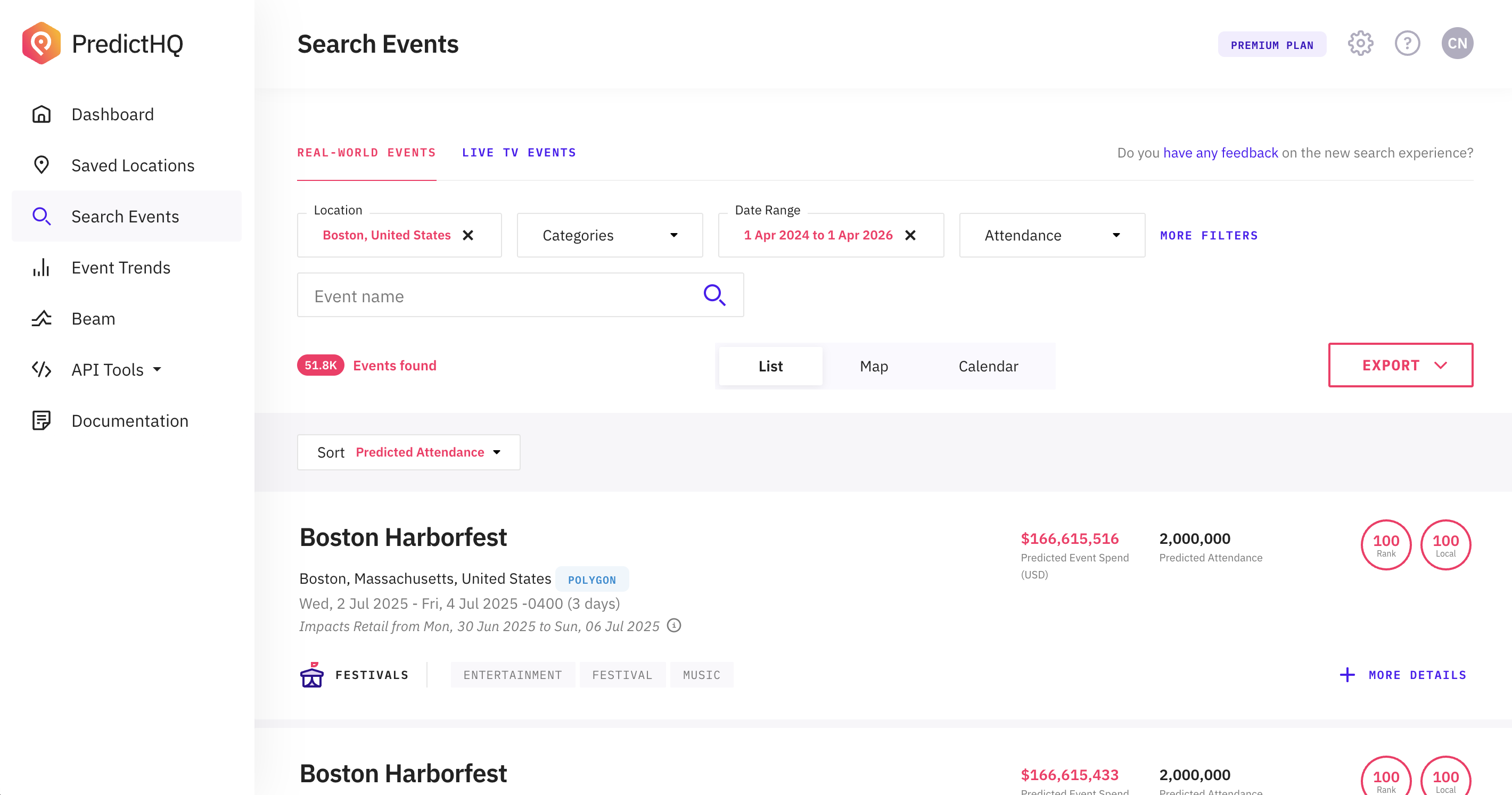The width and height of the screenshot is (1512, 795).
Task: Click the PredictHQ logo icon
Action: click(x=41, y=44)
